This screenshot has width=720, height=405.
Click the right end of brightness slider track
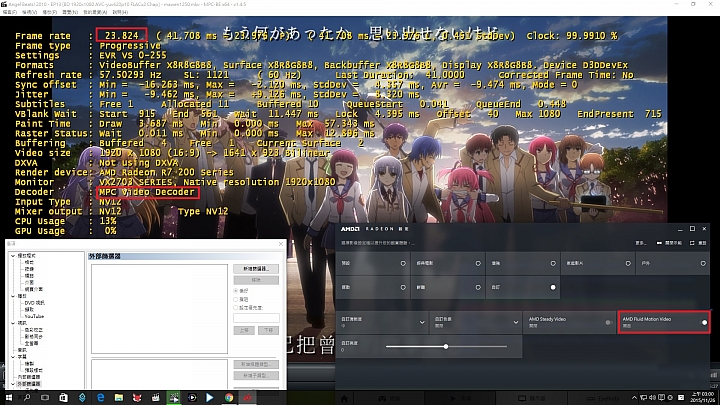coord(506,347)
